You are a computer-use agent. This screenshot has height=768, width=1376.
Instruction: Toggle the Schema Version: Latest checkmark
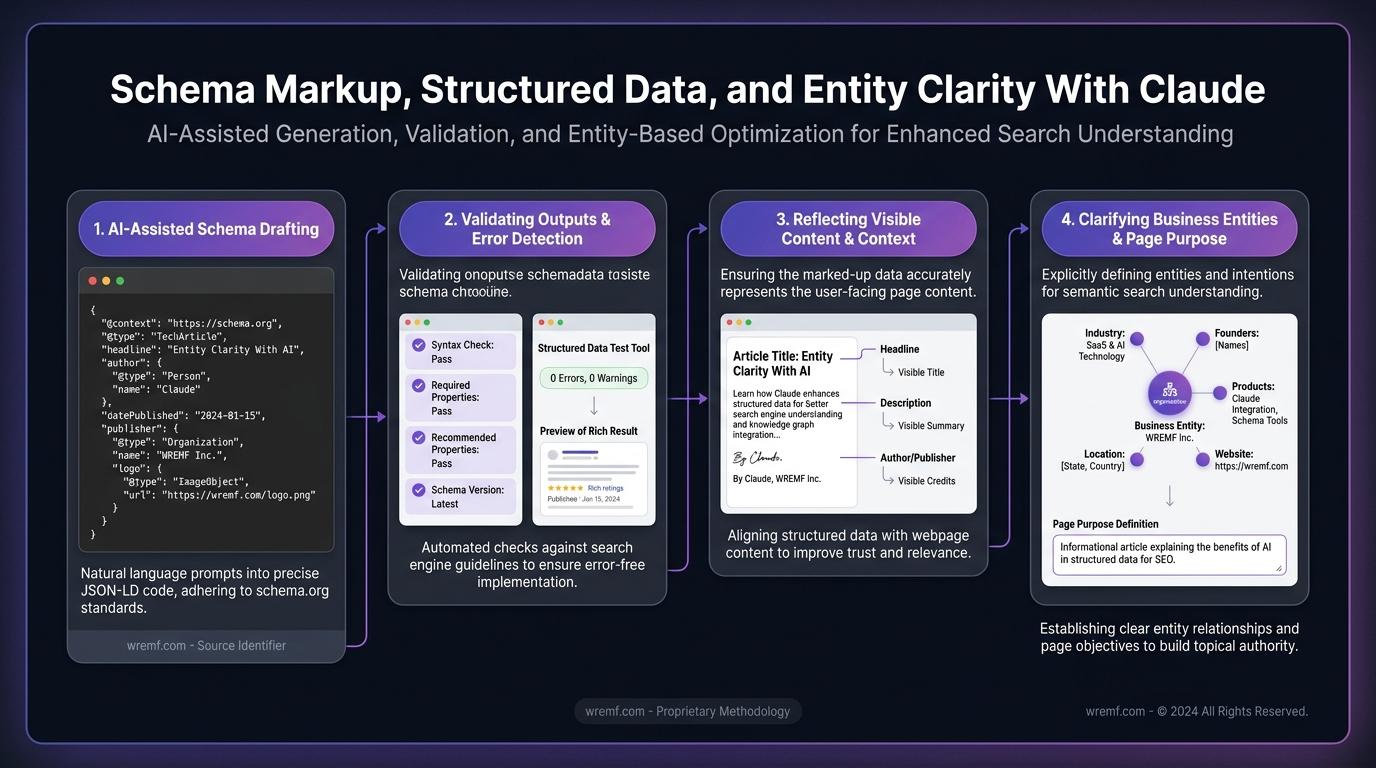coord(419,490)
